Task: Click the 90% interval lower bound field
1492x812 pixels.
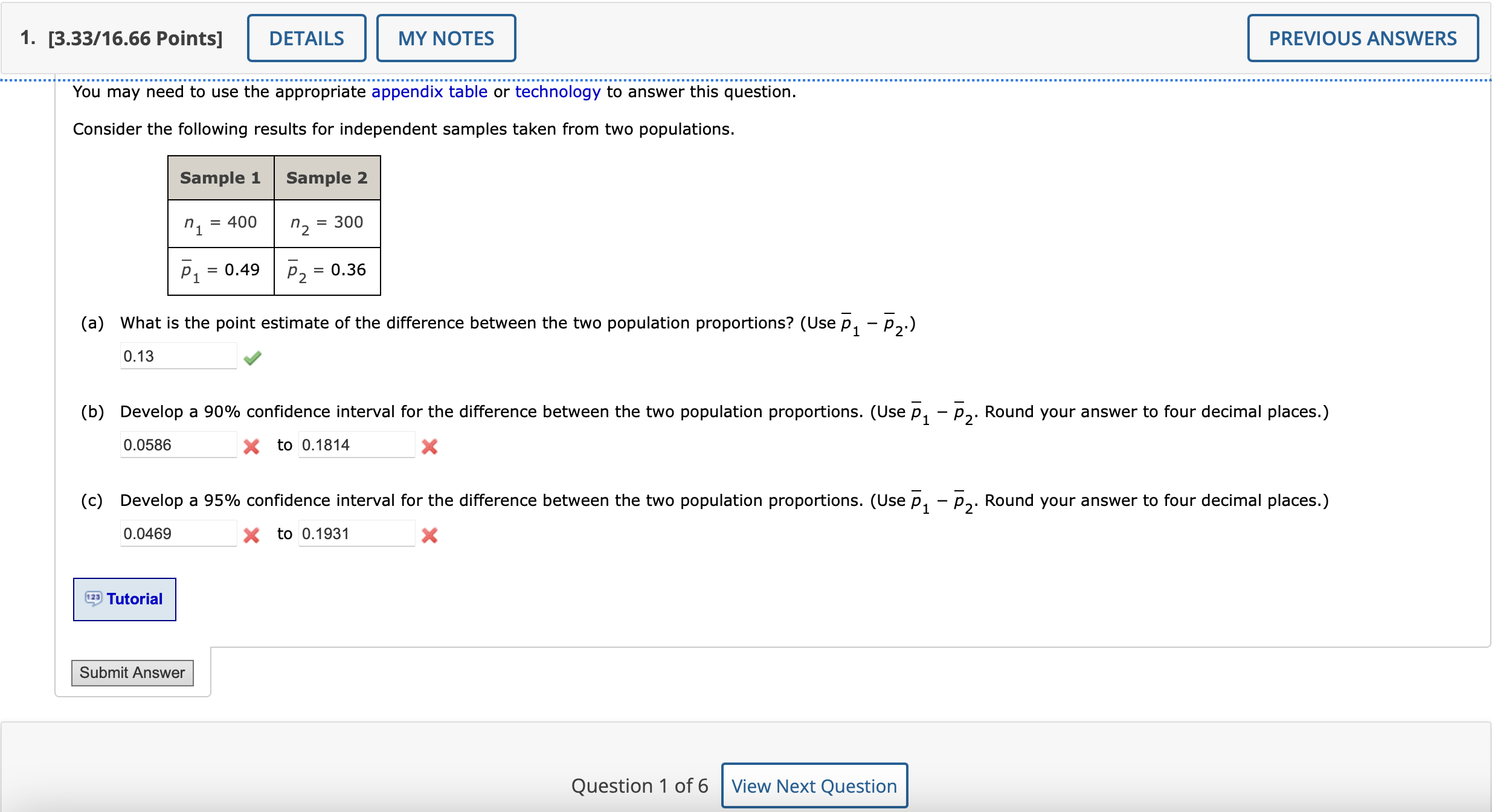Action: [x=178, y=444]
